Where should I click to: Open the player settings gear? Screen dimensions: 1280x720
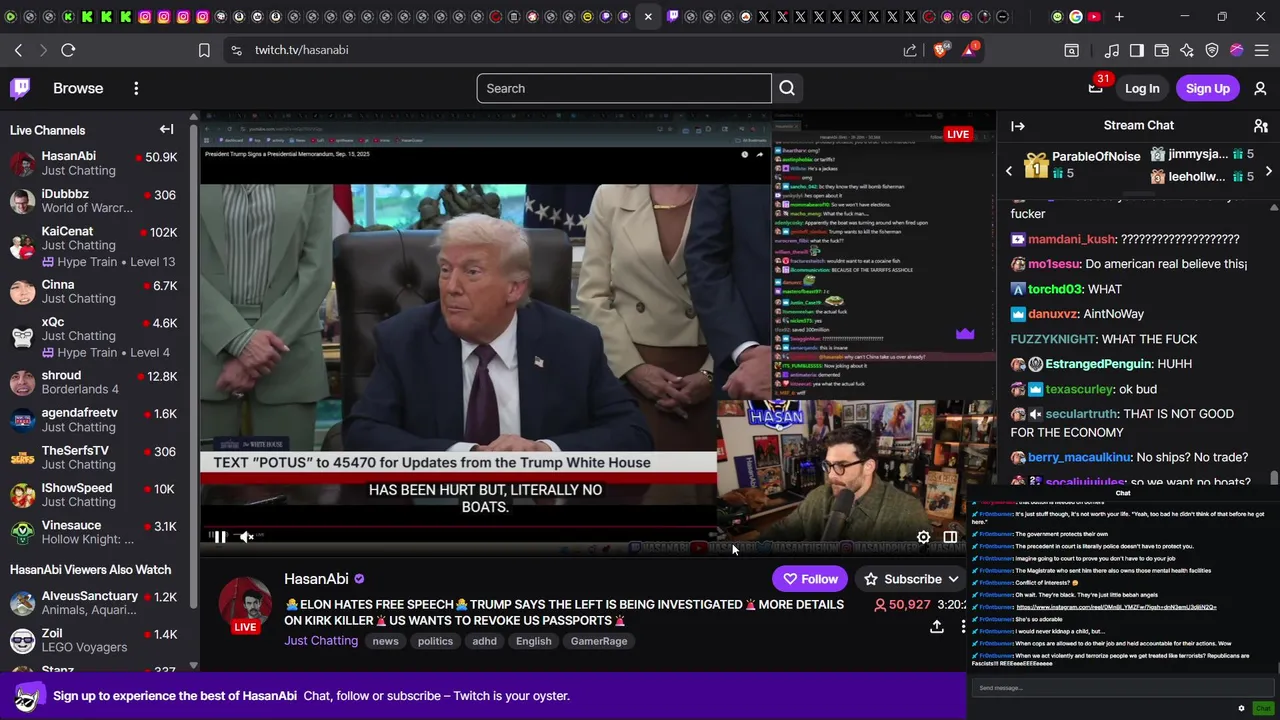tap(923, 537)
